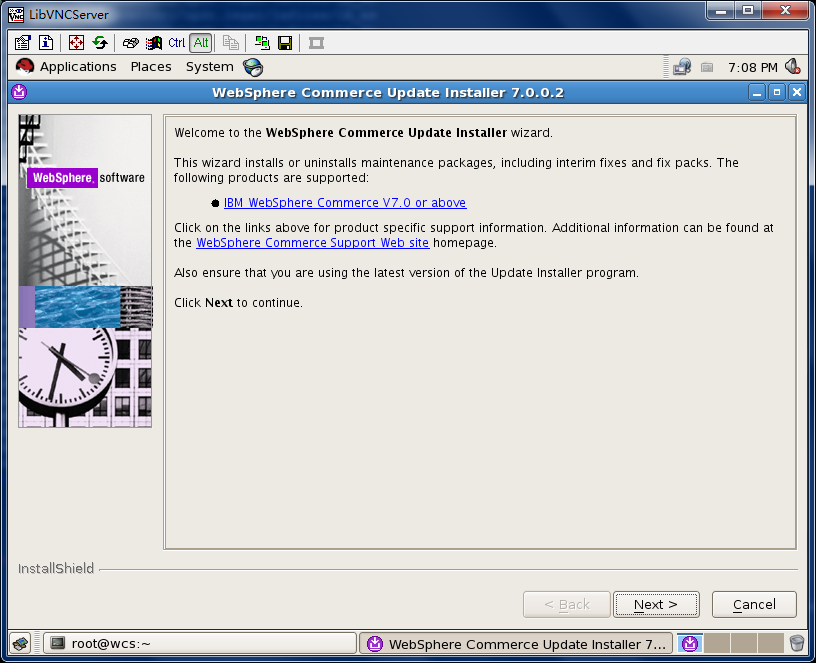The image size is (816, 663).
Task: Maximize the WebSphere installer window
Action: tap(777, 93)
